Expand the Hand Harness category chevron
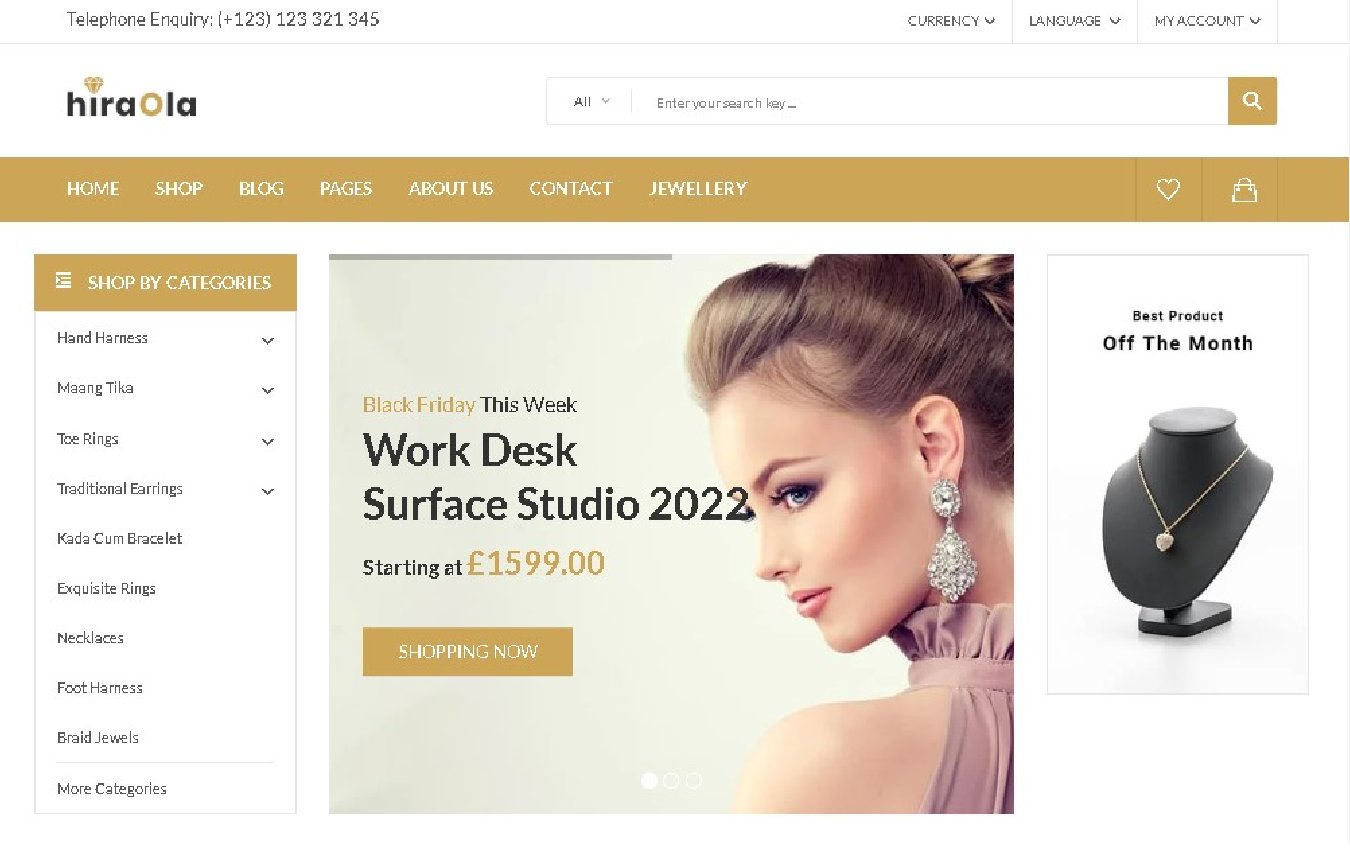This screenshot has height=850, width=1350. pos(267,341)
